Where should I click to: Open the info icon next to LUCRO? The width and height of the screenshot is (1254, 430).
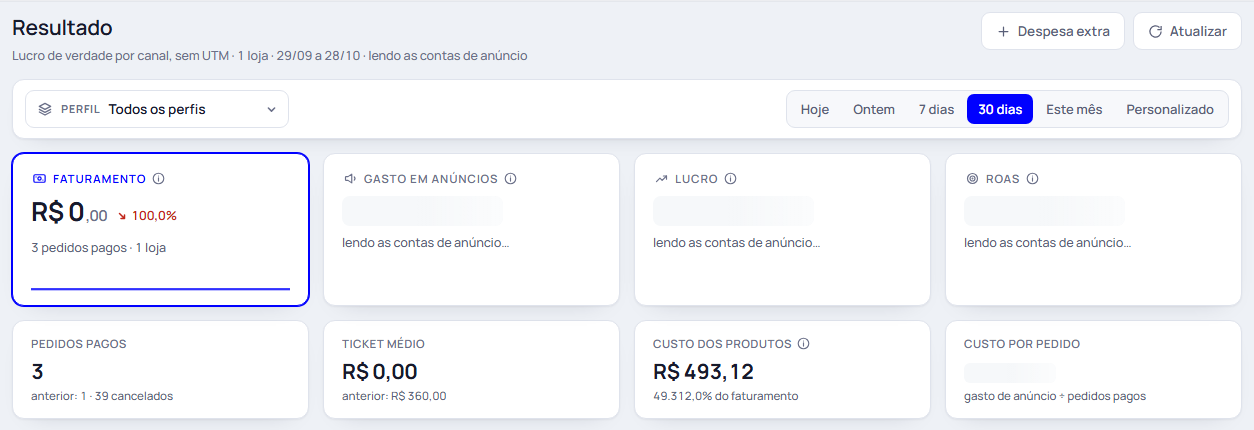(x=730, y=179)
